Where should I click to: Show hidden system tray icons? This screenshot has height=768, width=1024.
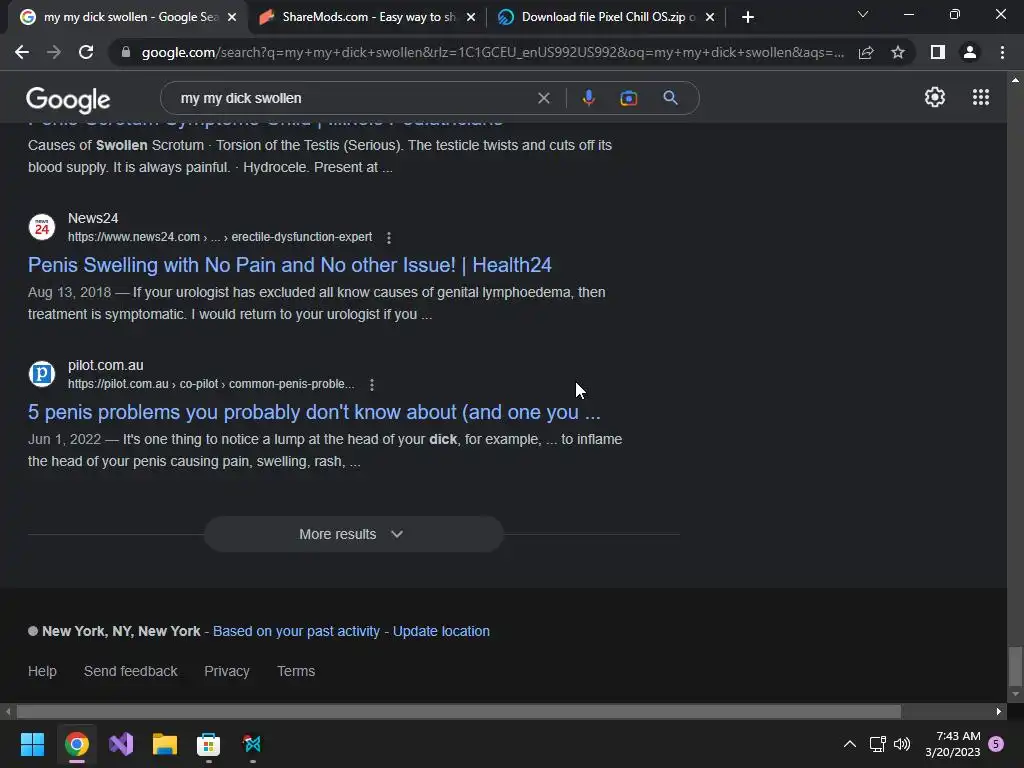(850, 744)
